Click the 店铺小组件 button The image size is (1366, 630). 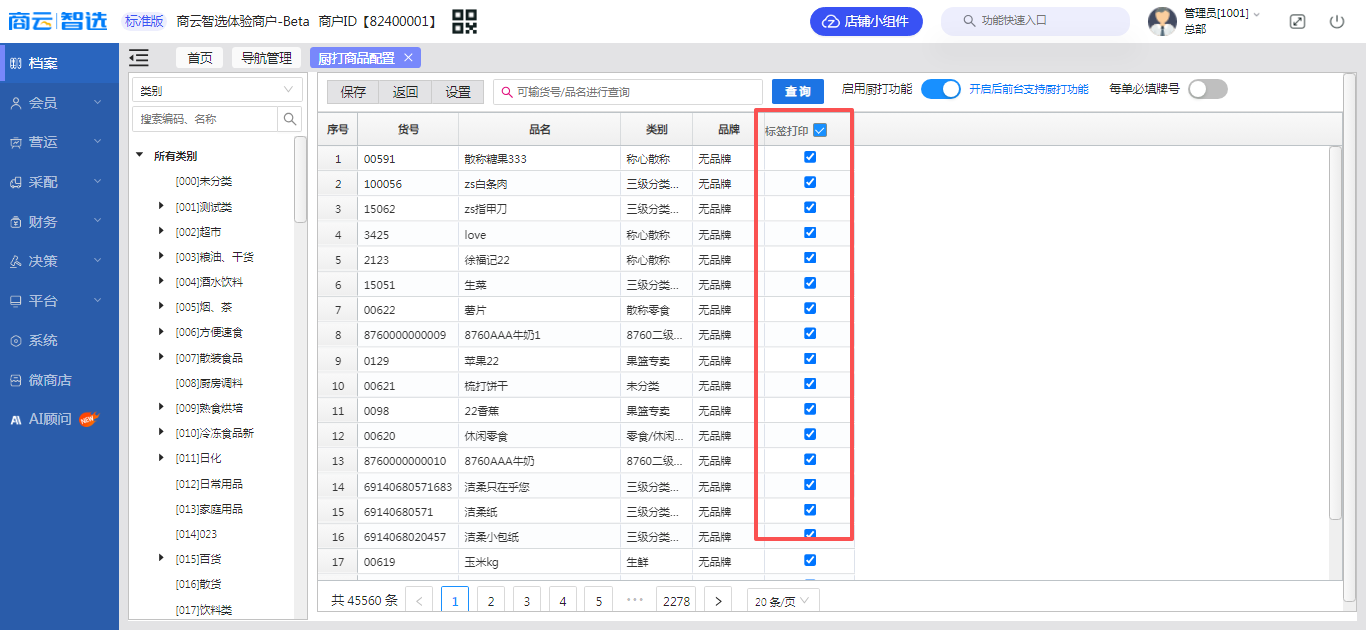866,21
